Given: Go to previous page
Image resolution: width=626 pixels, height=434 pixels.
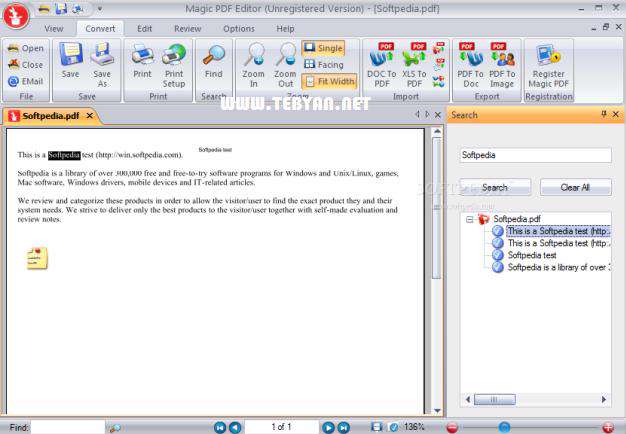Looking at the screenshot, I should click(235, 428).
